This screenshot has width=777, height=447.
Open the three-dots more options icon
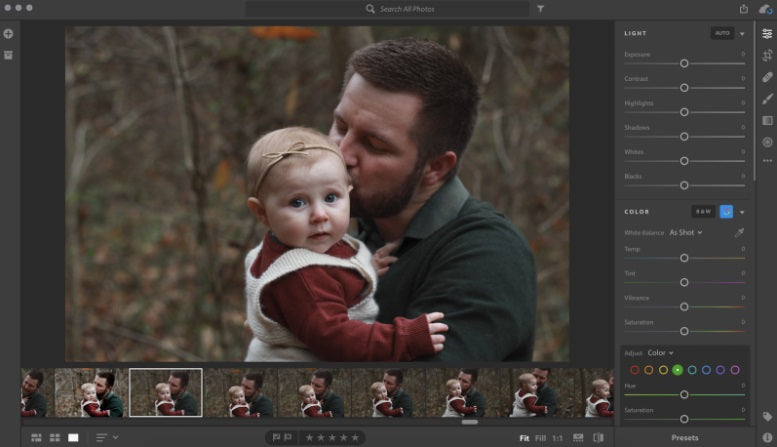coord(767,161)
